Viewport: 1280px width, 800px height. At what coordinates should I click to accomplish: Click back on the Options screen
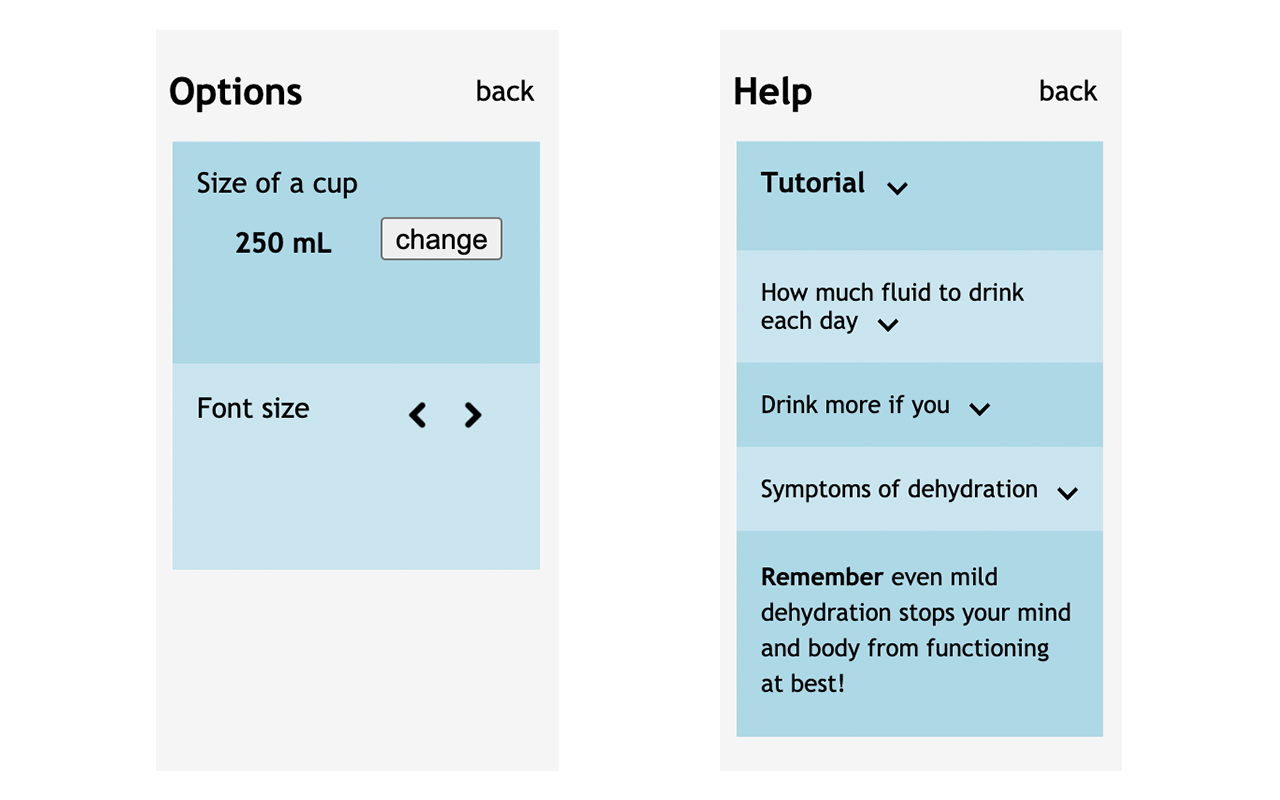504,91
